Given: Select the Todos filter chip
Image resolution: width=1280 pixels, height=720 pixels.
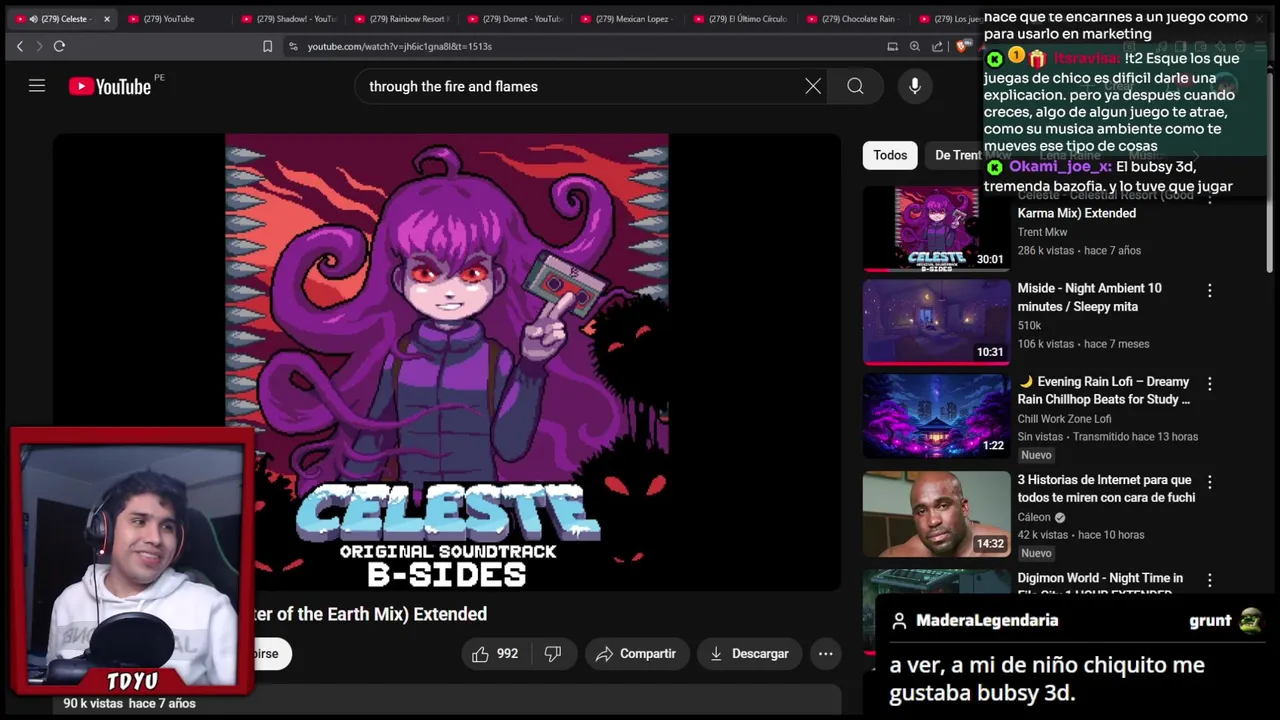Looking at the screenshot, I should point(890,155).
